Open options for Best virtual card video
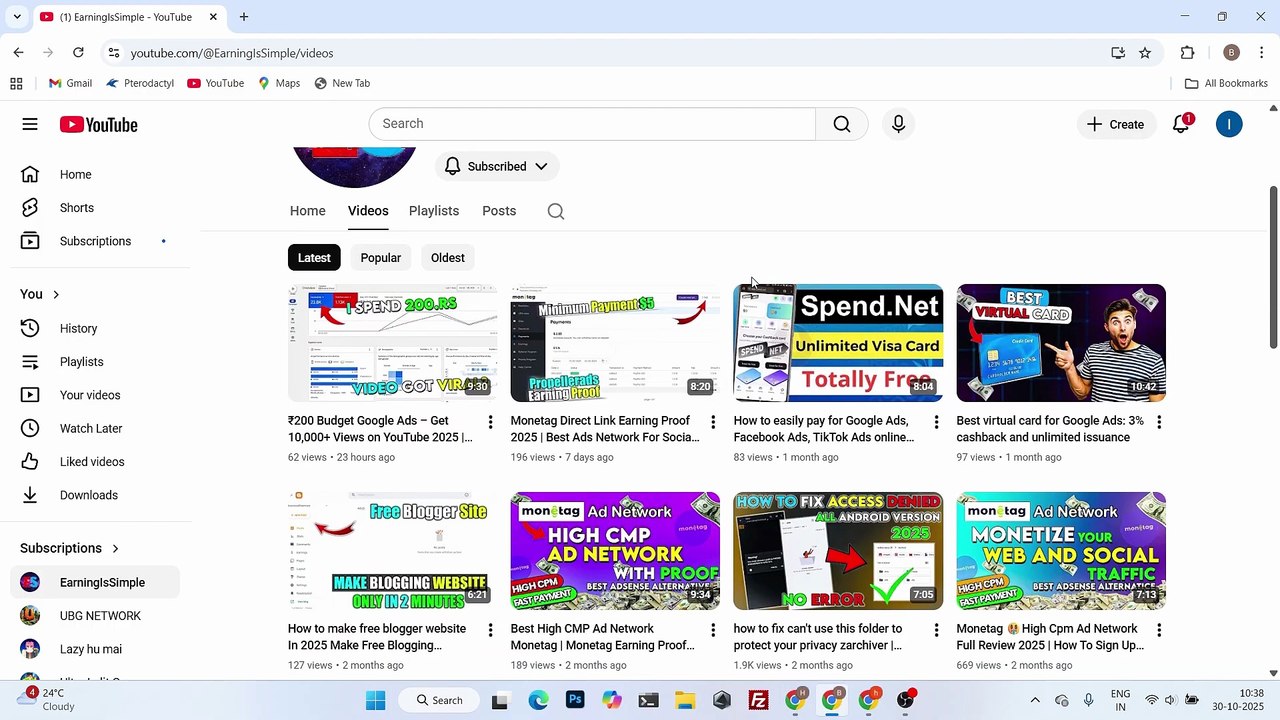Screen dimensions: 1280x720 [1159, 423]
